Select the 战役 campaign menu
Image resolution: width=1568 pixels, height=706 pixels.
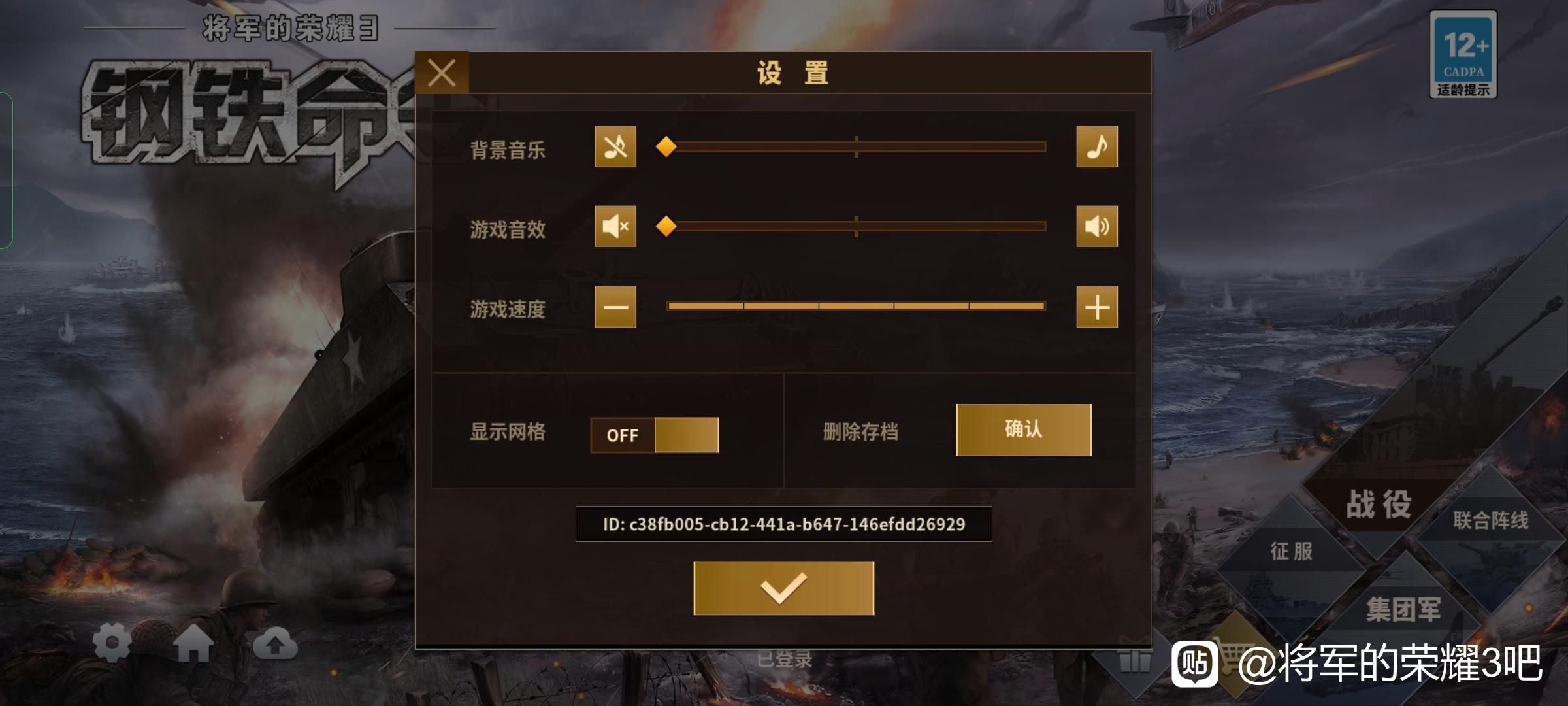1379,504
